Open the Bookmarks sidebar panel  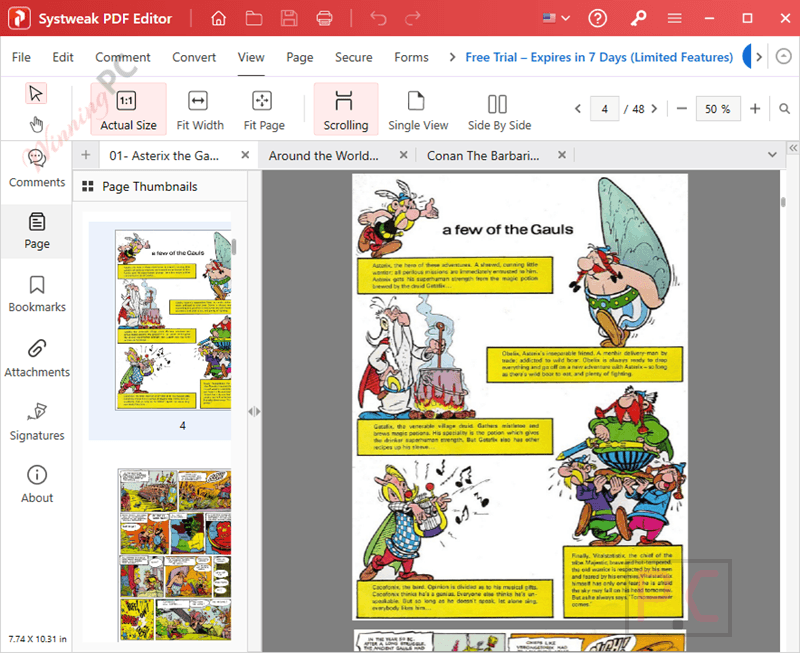point(37,294)
